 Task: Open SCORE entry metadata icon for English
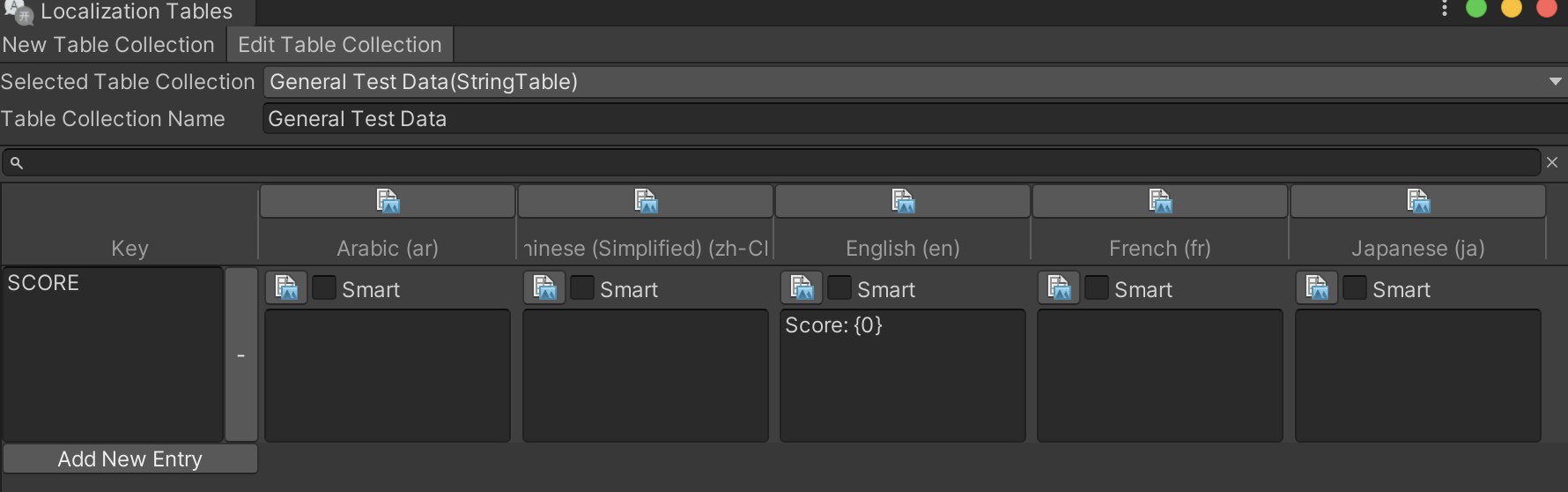[802, 288]
